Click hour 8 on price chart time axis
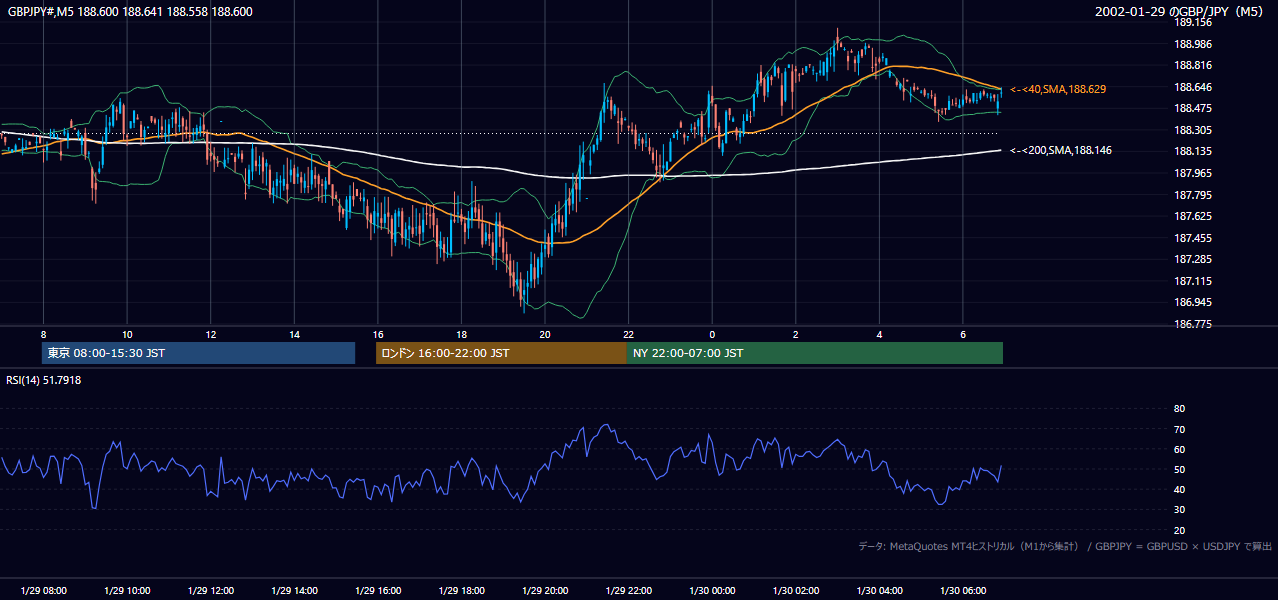The width and height of the screenshot is (1278, 600). [x=43, y=334]
